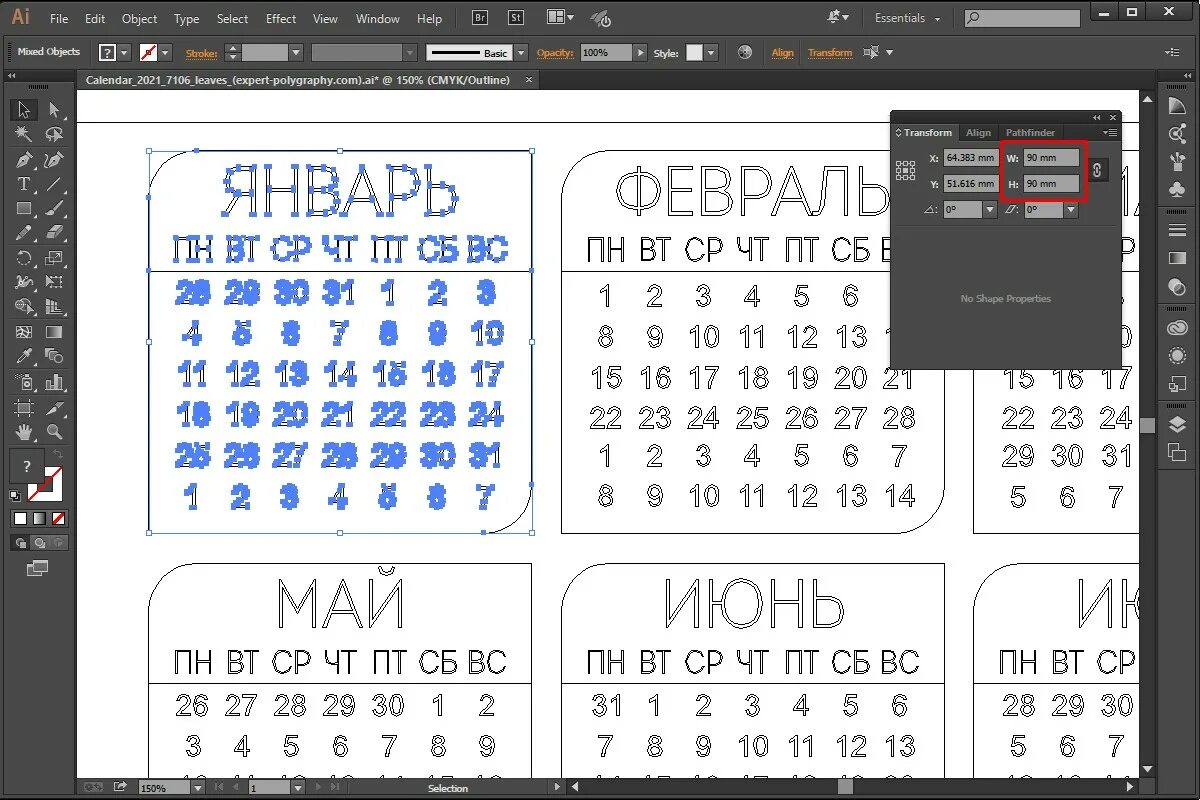Image resolution: width=1200 pixels, height=800 pixels.
Task: Open the Essentials workspace dropdown
Action: pyautogui.click(x=906, y=17)
